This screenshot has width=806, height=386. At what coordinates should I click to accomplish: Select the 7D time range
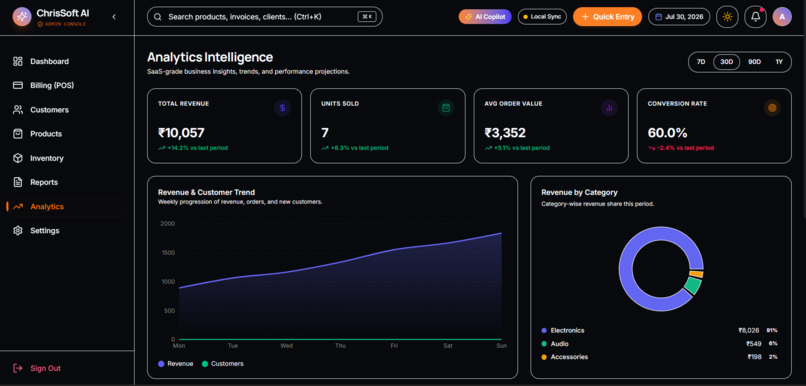point(701,62)
